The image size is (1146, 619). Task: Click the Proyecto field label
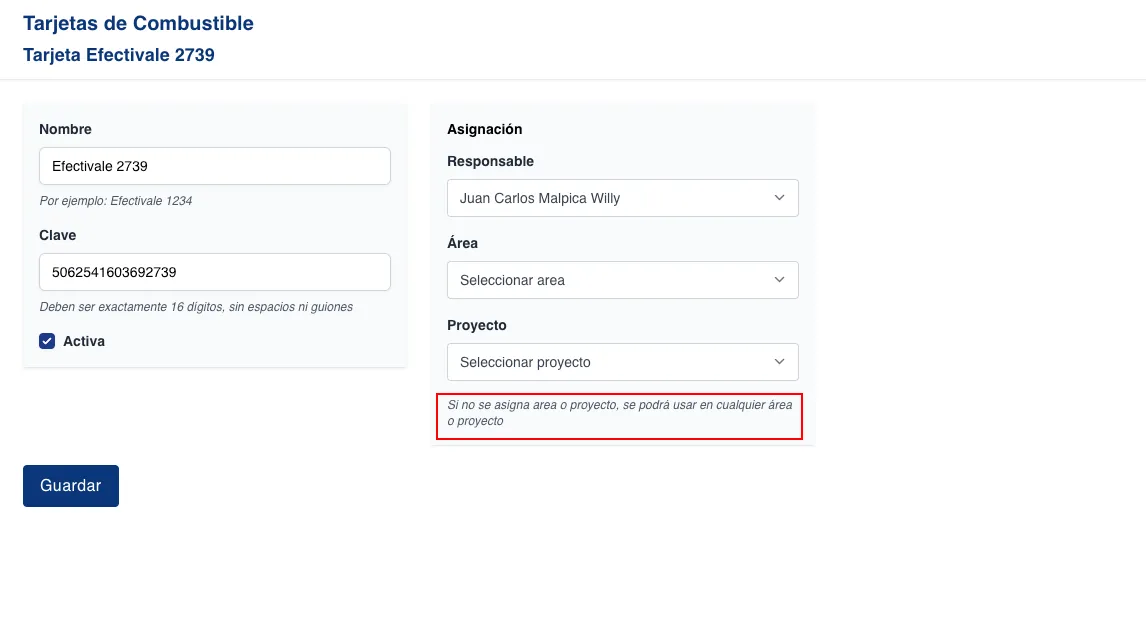pyautogui.click(x=477, y=325)
